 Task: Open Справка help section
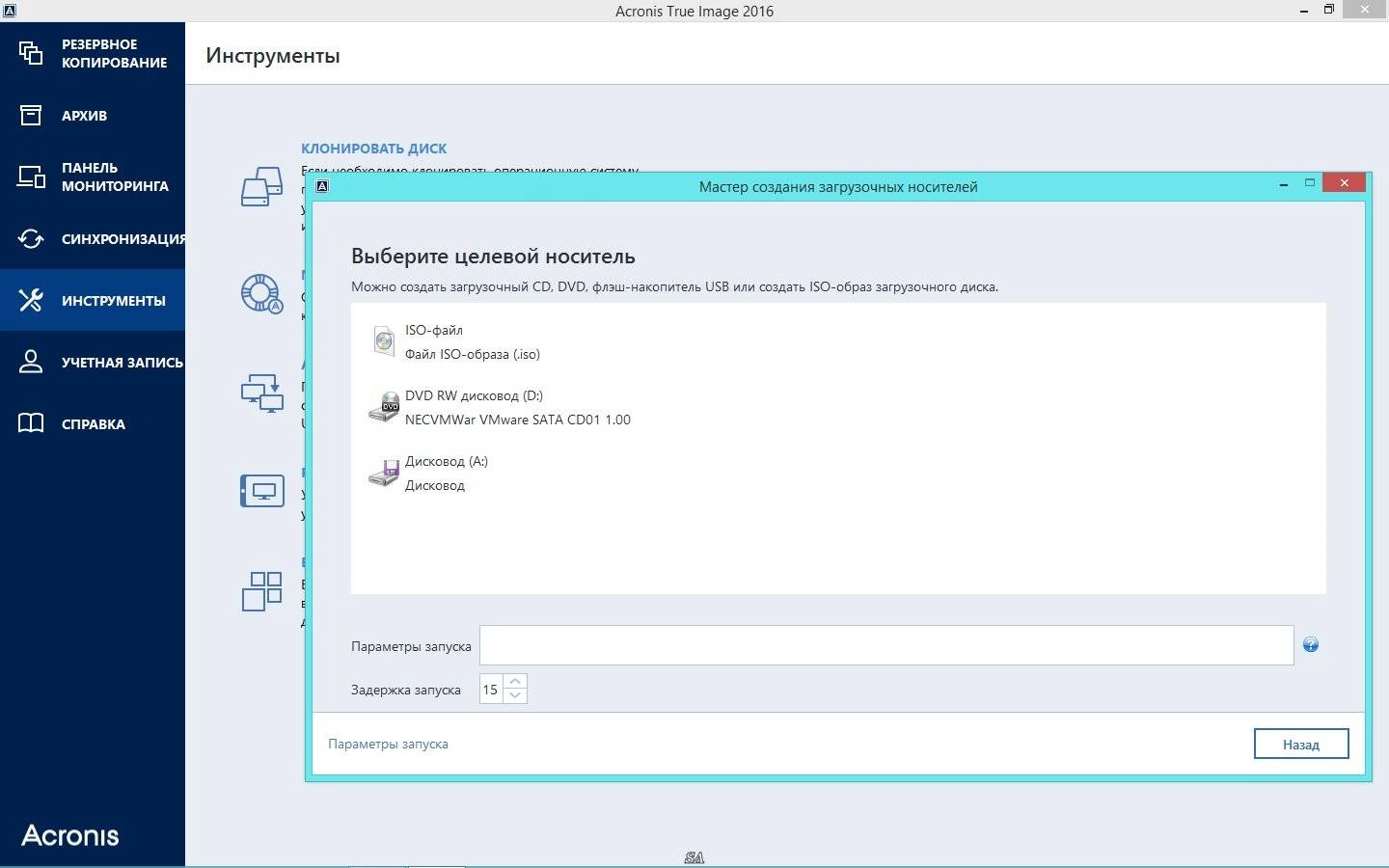93,423
